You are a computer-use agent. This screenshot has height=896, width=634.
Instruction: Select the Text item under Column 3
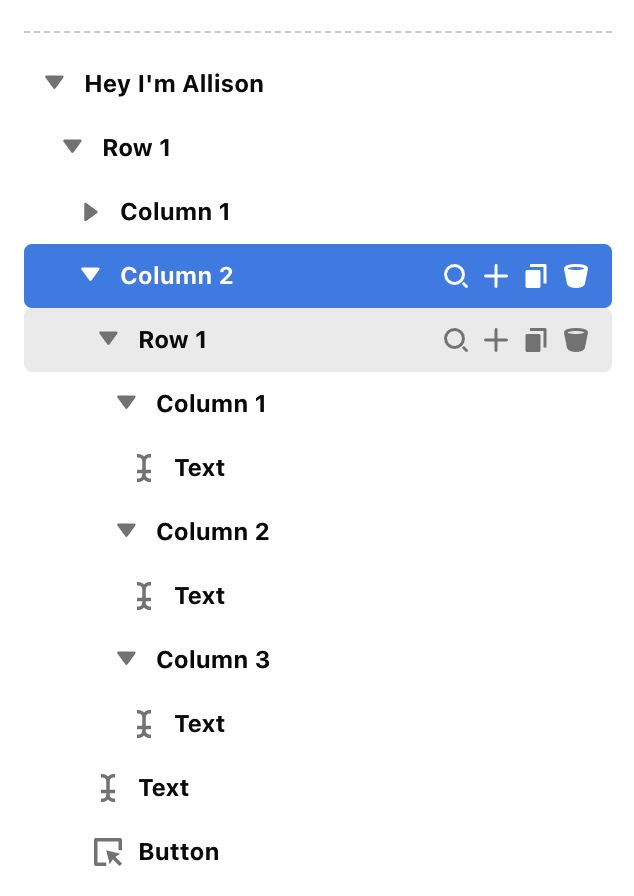click(199, 724)
